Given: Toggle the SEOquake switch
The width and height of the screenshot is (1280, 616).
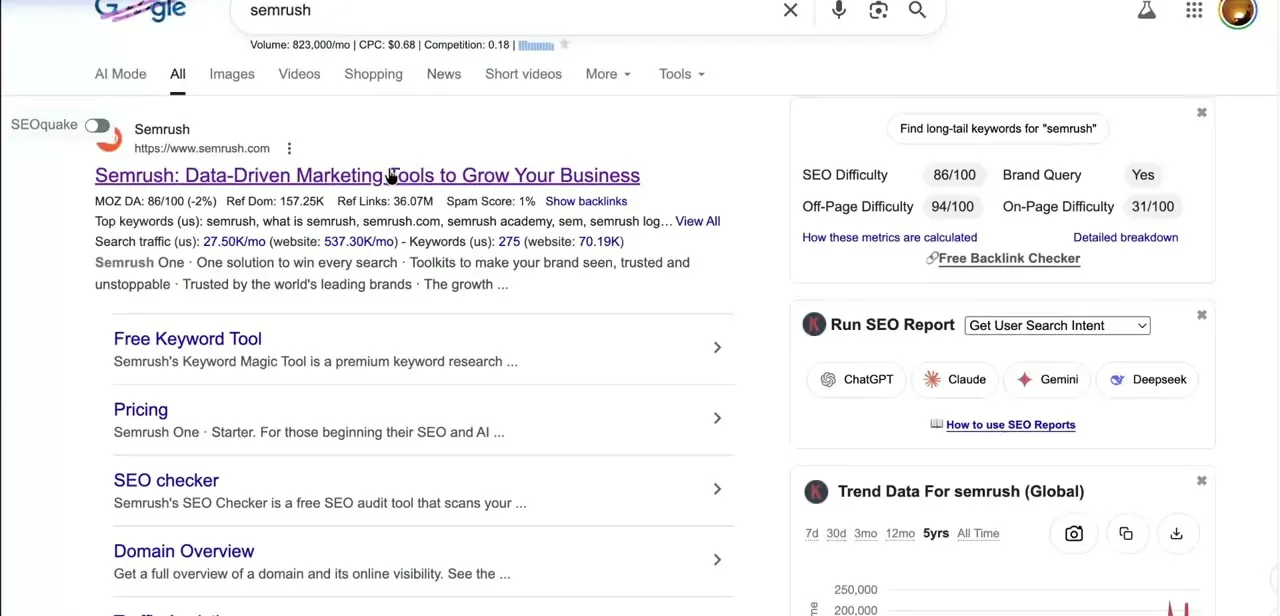Looking at the screenshot, I should pyautogui.click(x=97, y=125).
